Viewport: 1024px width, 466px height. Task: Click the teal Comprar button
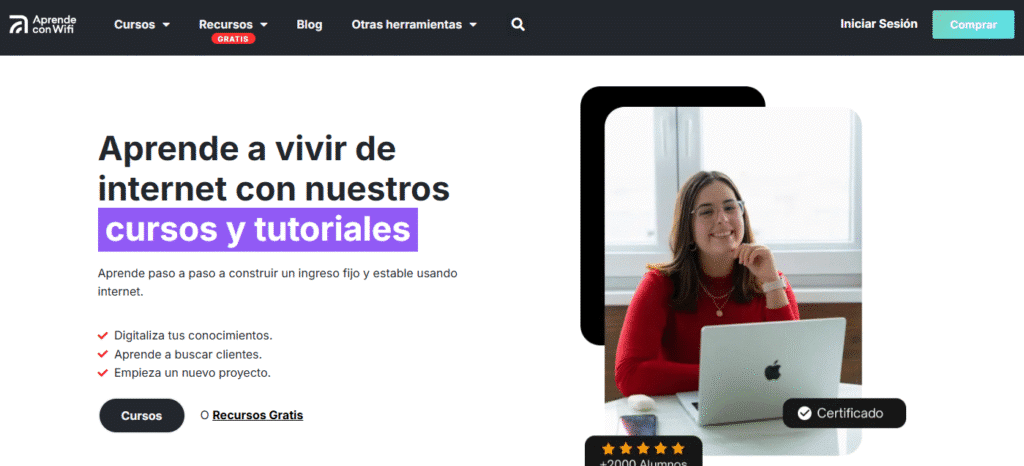click(973, 25)
